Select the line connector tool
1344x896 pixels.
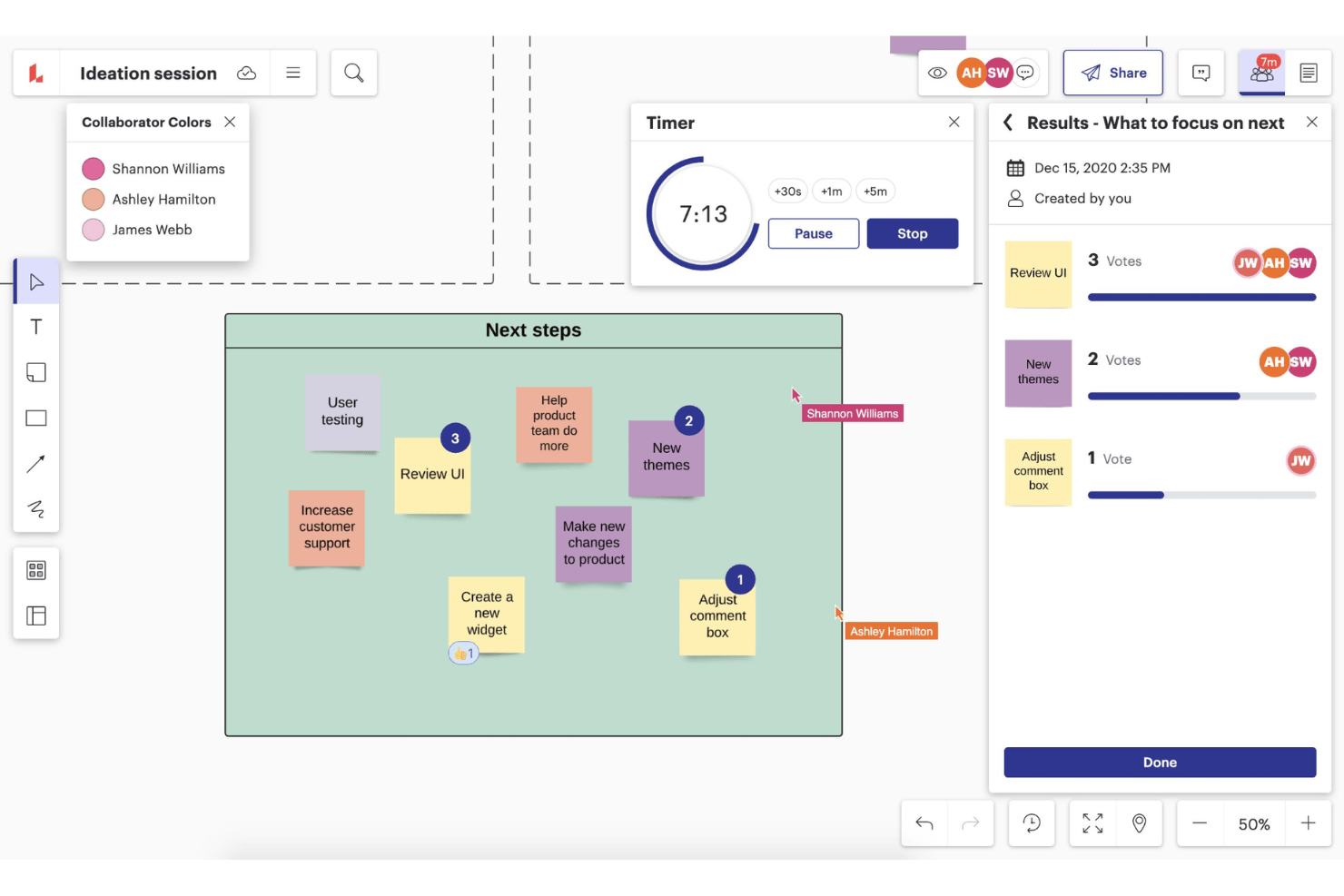coord(36,464)
